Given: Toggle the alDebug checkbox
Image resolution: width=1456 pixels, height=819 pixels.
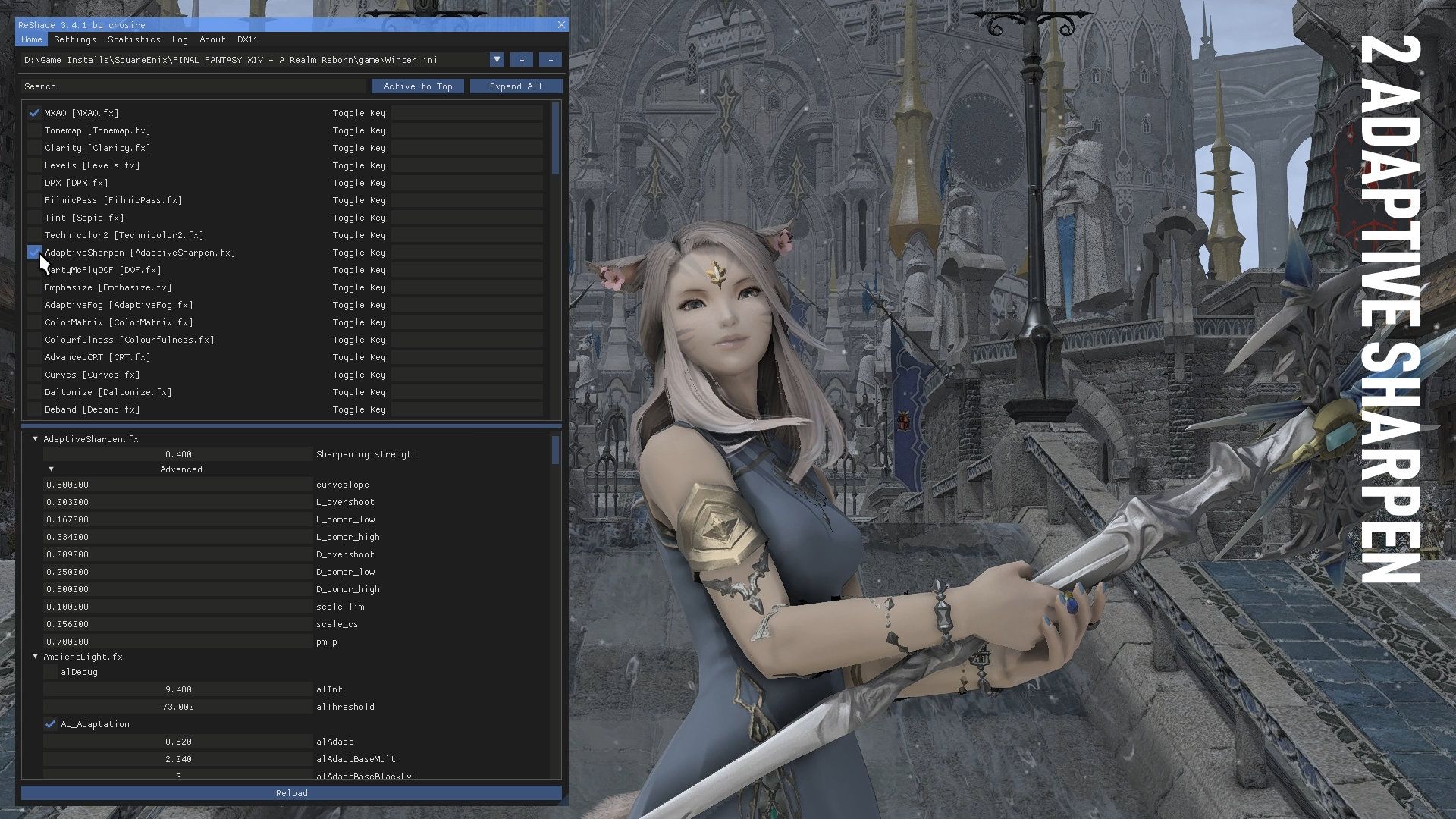Looking at the screenshot, I should (50, 672).
